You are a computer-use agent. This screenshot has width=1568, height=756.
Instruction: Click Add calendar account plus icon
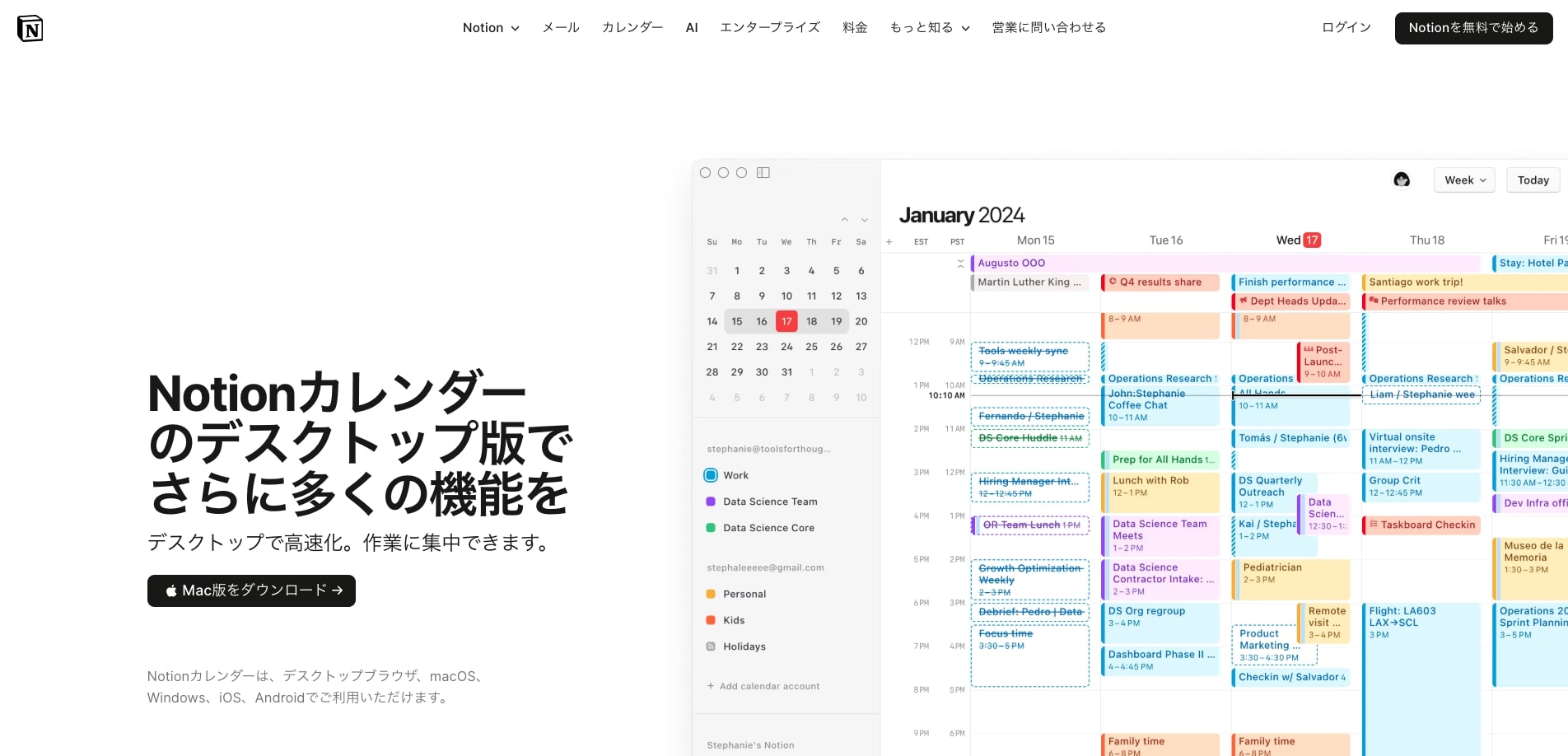pos(710,685)
